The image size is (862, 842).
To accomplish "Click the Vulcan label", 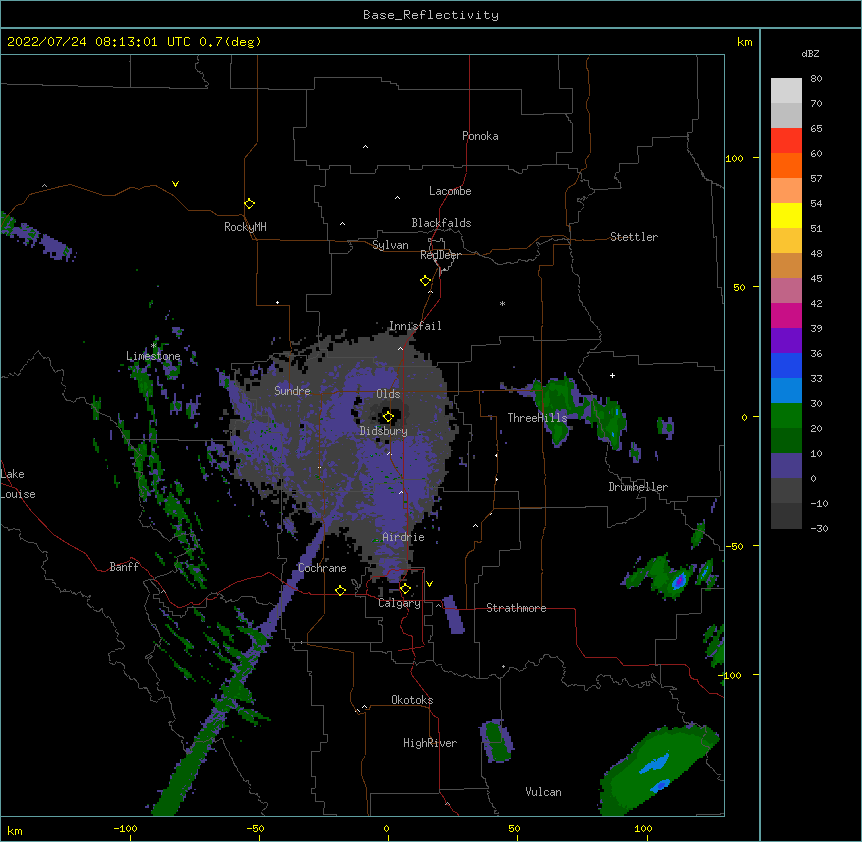I will (543, 792).
